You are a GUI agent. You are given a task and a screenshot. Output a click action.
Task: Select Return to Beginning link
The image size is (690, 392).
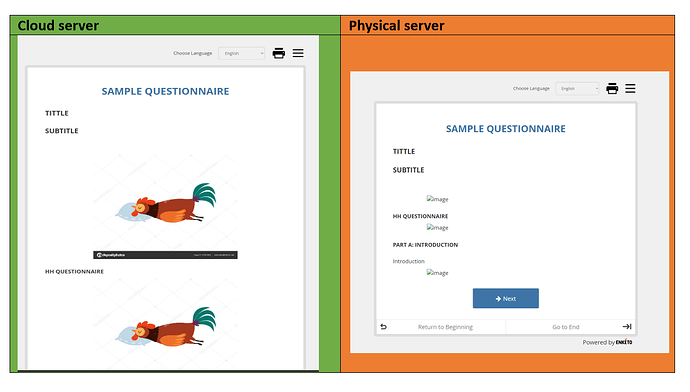(445, 327)
